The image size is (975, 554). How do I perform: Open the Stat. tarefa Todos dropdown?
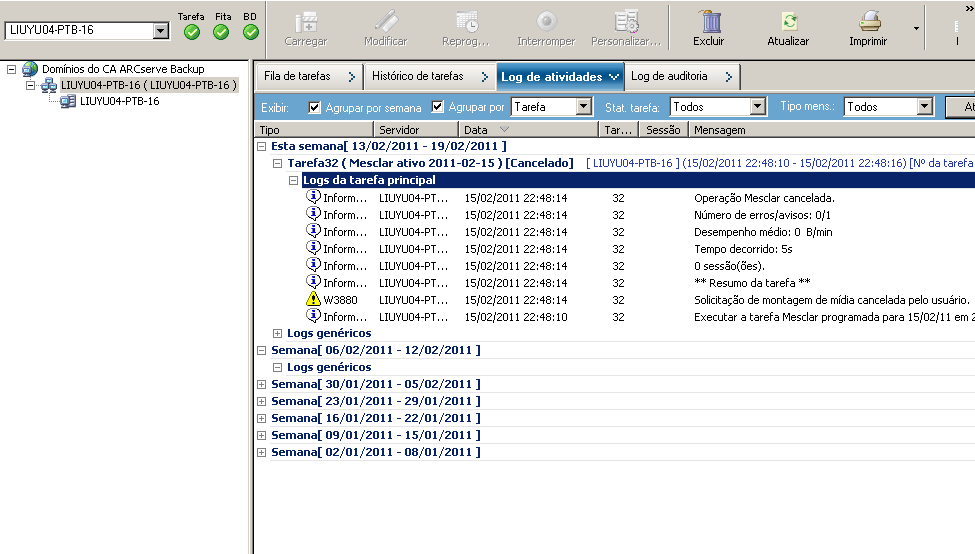(x=757, y=107)
